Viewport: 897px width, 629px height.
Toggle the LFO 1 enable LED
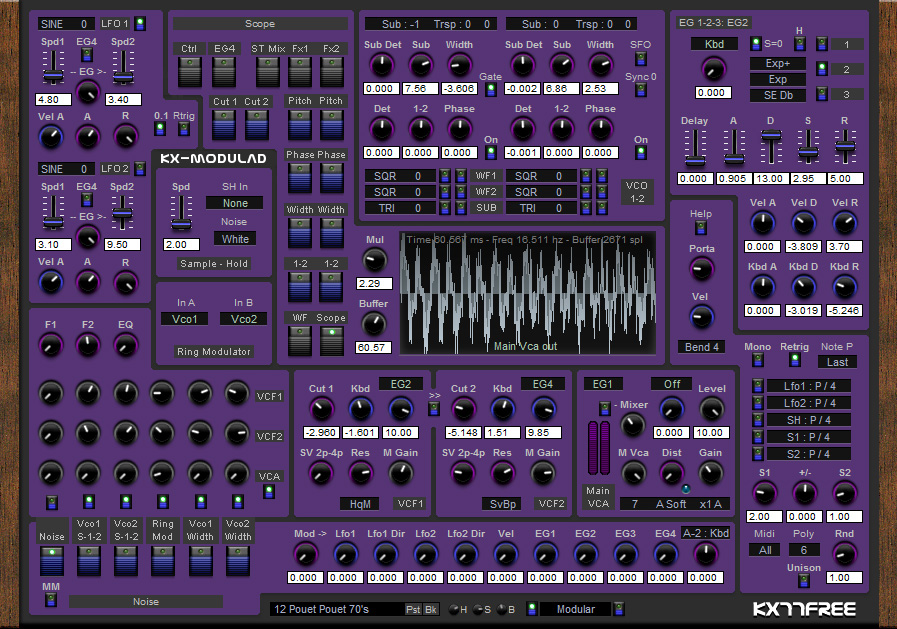point(140,23)
